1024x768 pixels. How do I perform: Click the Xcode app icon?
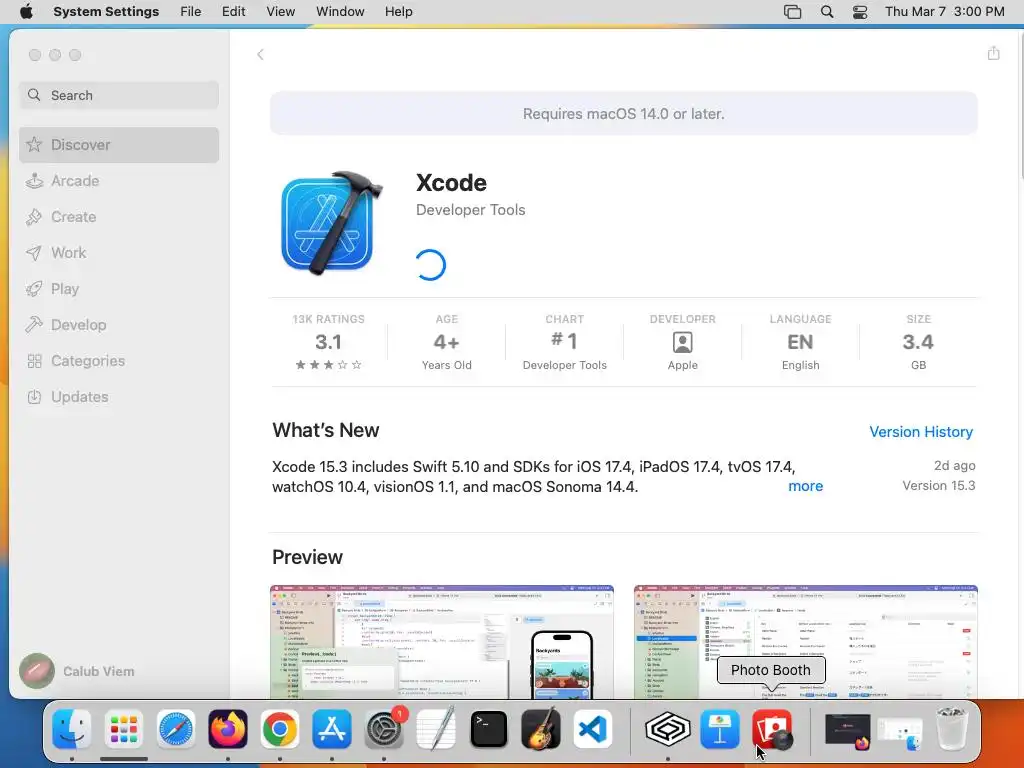[x=331, y=223]
